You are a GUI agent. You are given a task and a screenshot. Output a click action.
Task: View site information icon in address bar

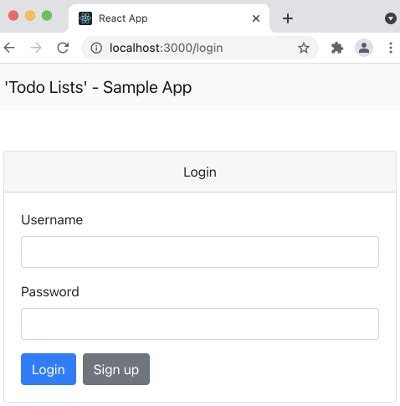tap(96, 48)
